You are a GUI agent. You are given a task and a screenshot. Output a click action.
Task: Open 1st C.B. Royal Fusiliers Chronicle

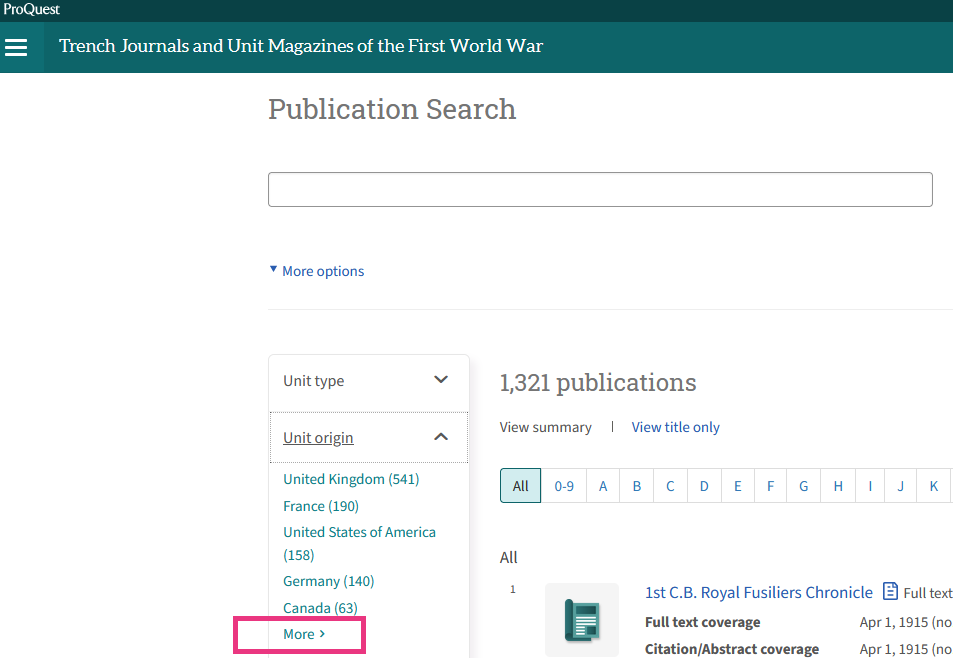[758, 592]
